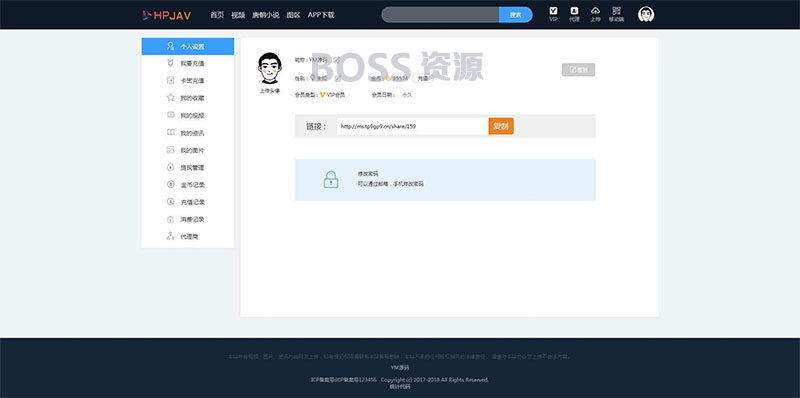Image resolution: width=800 pixels, height=398 pixels.
Task: Open 充值记录 in the sidebar
Action: tap(188, 202)
